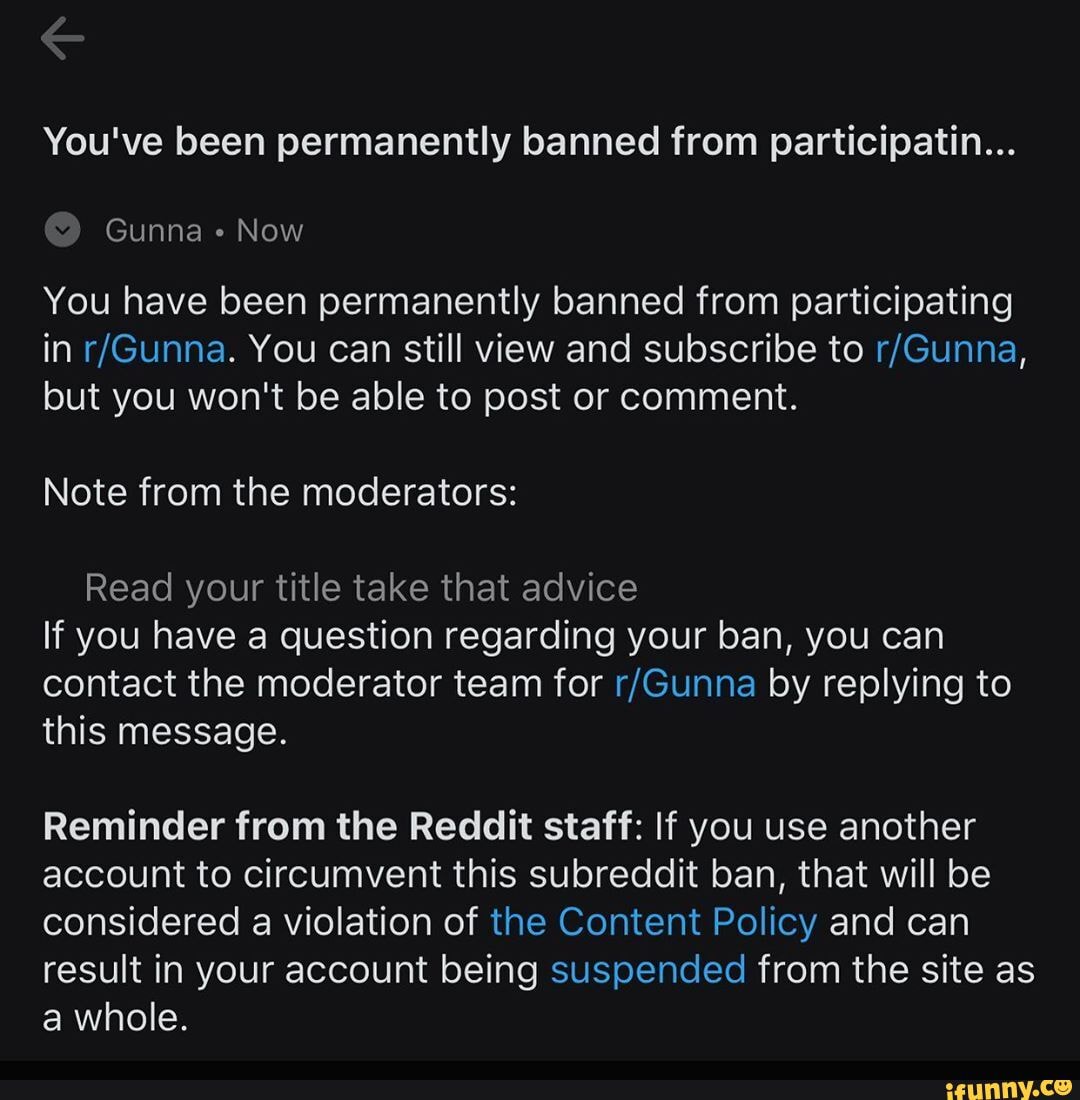
Task: Click the bullet separator between Gunna and Now
Action: [218, 229]
